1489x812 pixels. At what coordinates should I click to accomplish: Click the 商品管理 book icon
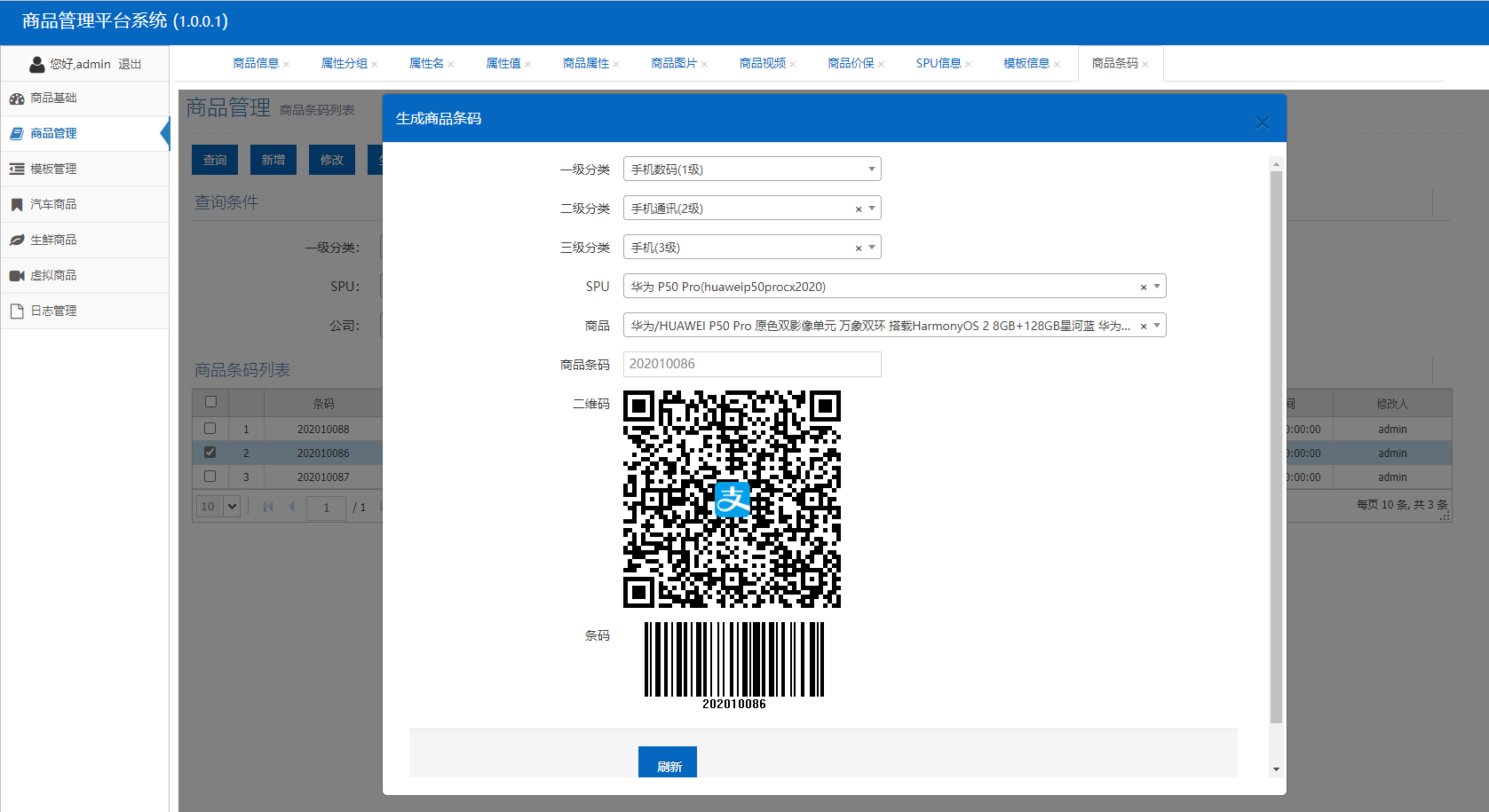(17, 134)
